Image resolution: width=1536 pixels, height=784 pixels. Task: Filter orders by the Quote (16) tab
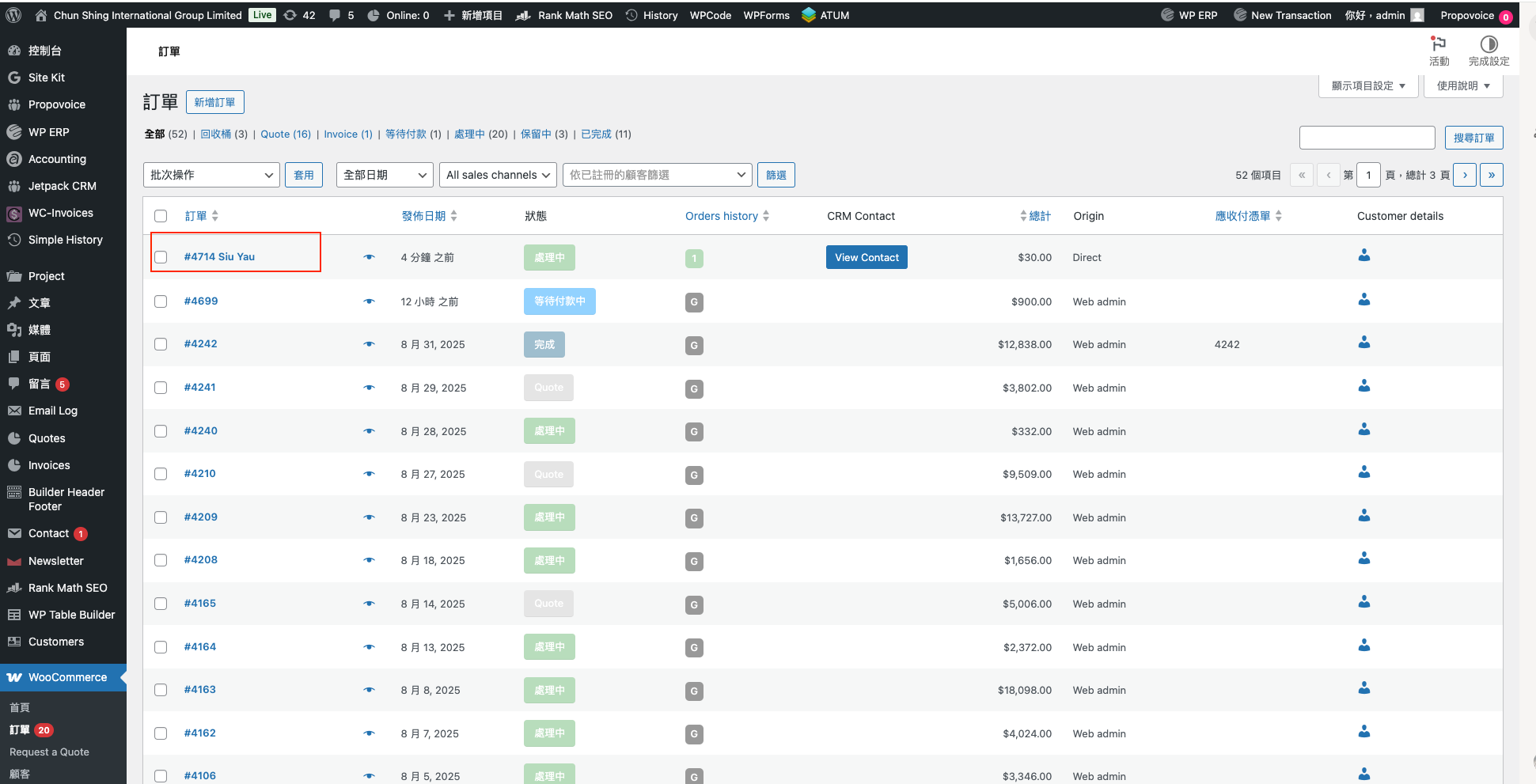285,134
